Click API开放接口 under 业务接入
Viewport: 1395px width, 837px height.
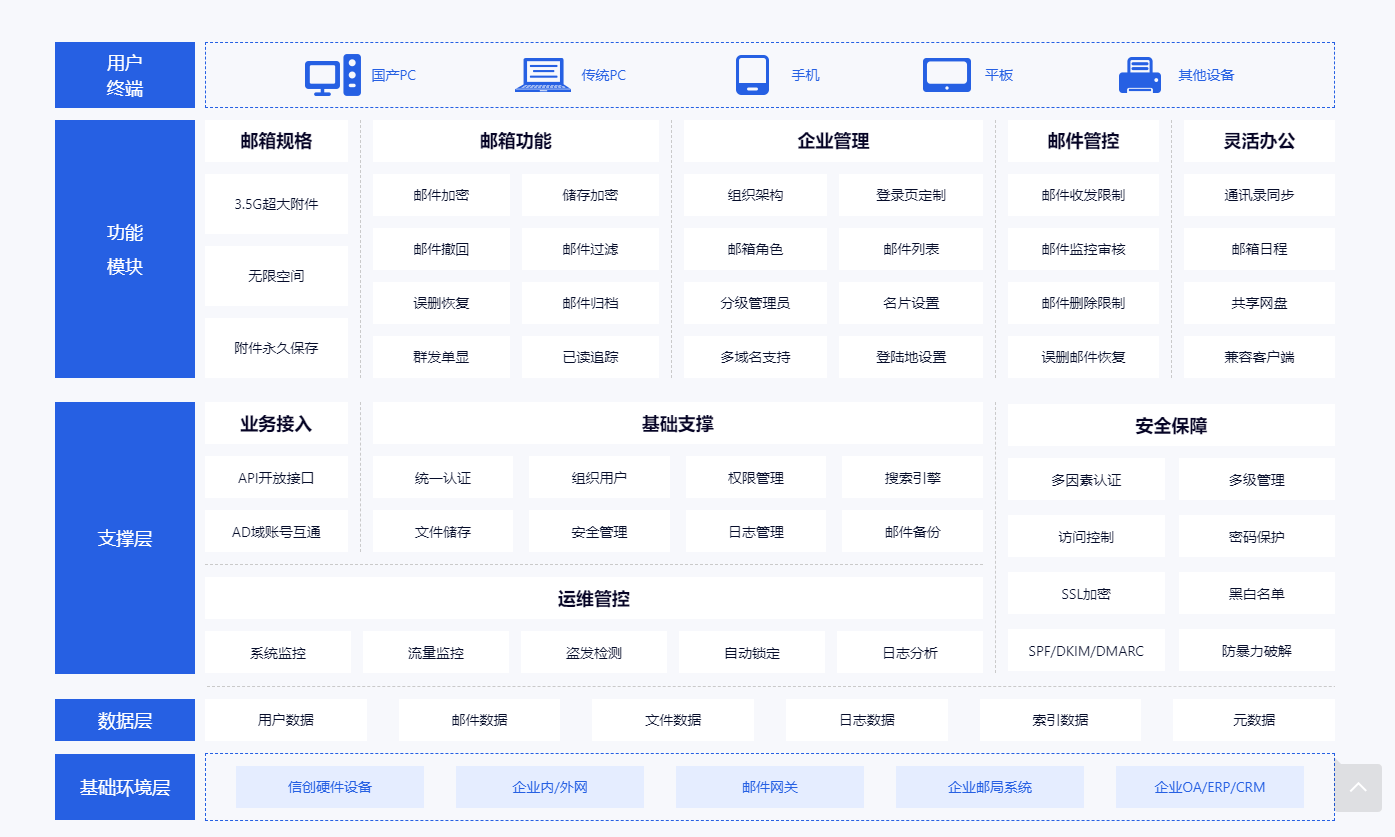[276, 477]
